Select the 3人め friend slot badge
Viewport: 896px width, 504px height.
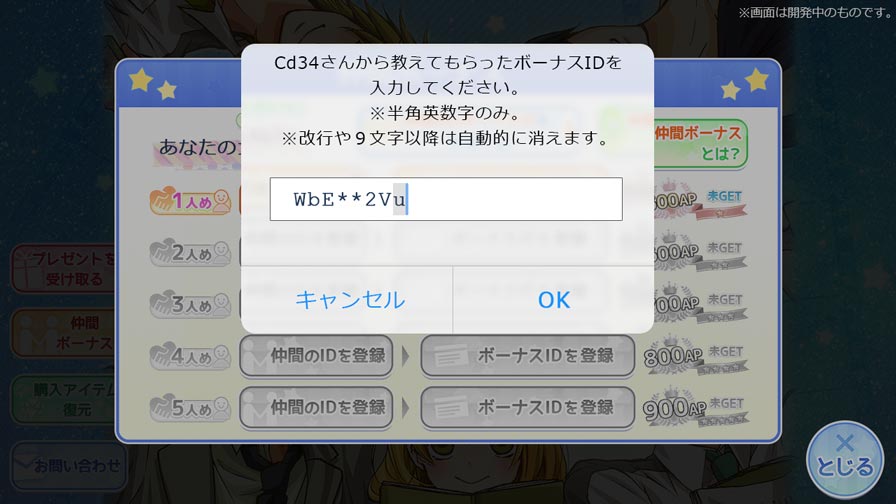point(190,304)
